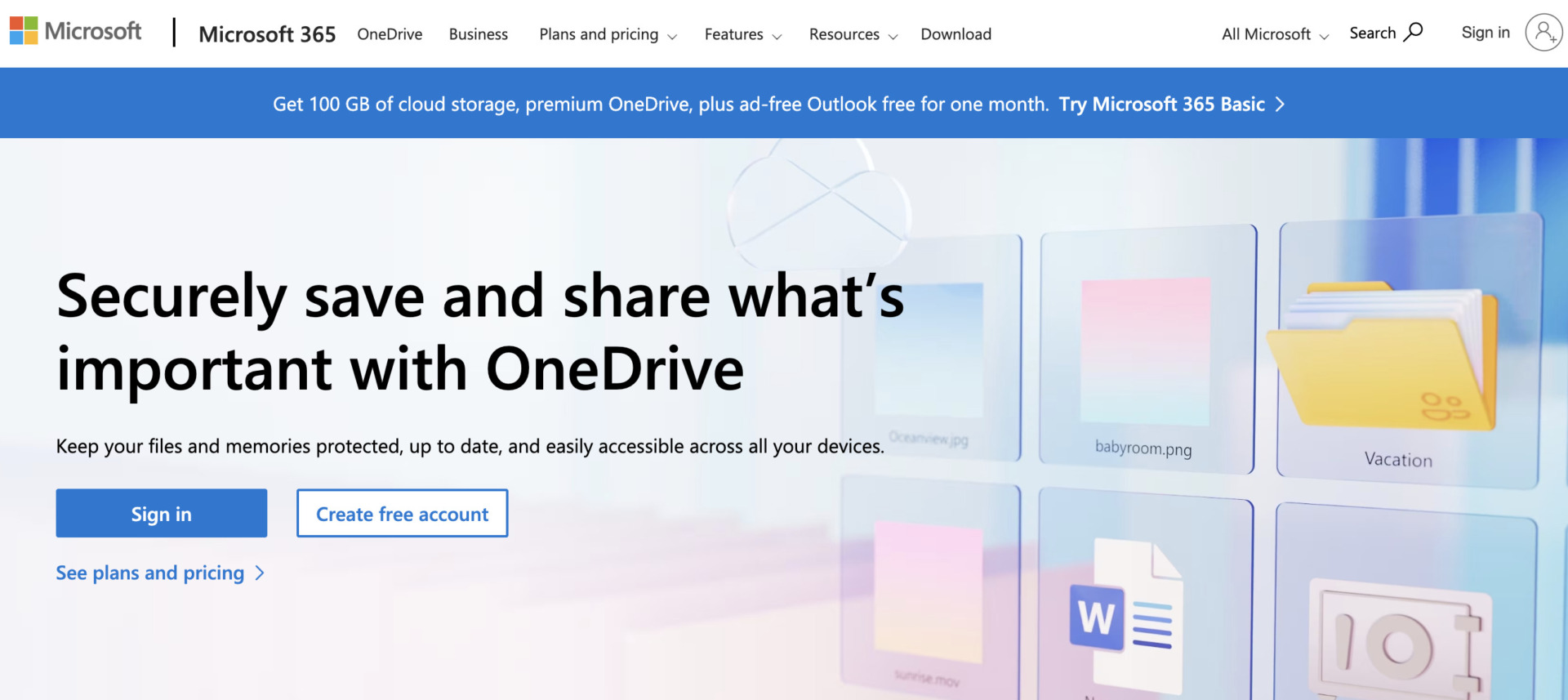Click the babyroom.png file tile
This screenshot has width=1568, height=700.
(1147, 350)
